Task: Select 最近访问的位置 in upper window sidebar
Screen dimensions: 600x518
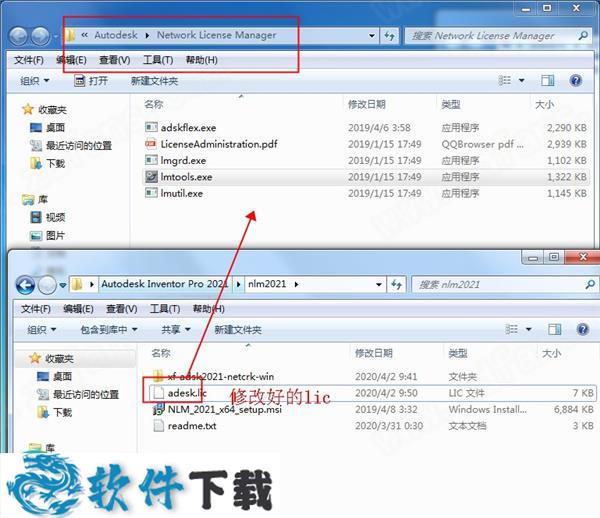Action: pos(71,145)
